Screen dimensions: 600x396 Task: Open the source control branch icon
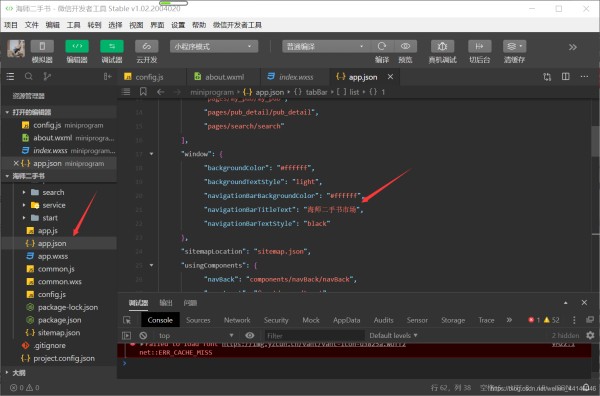click(x=47, y=77)
